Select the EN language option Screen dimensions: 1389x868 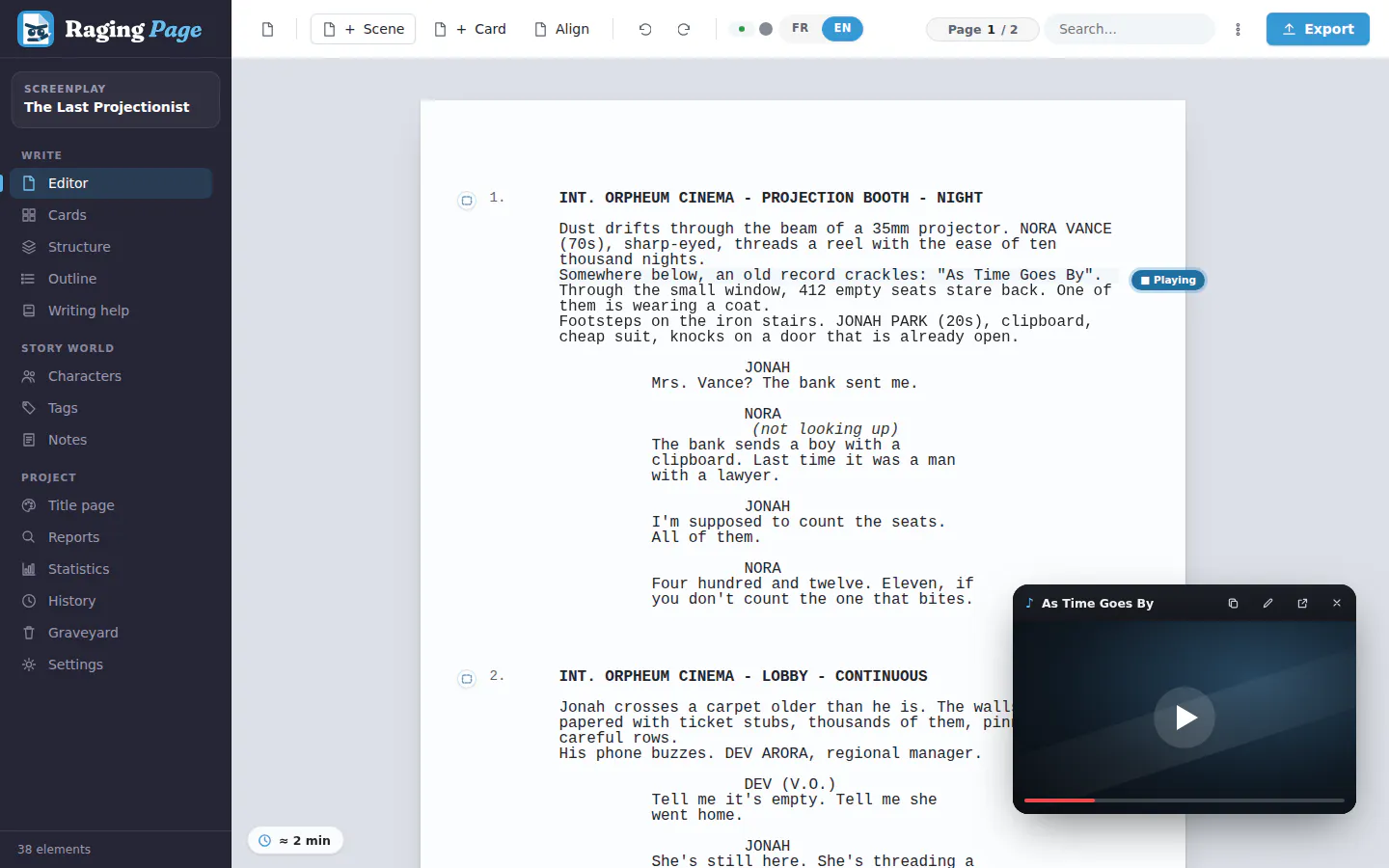pyautogui.click(x=842, y=29)
